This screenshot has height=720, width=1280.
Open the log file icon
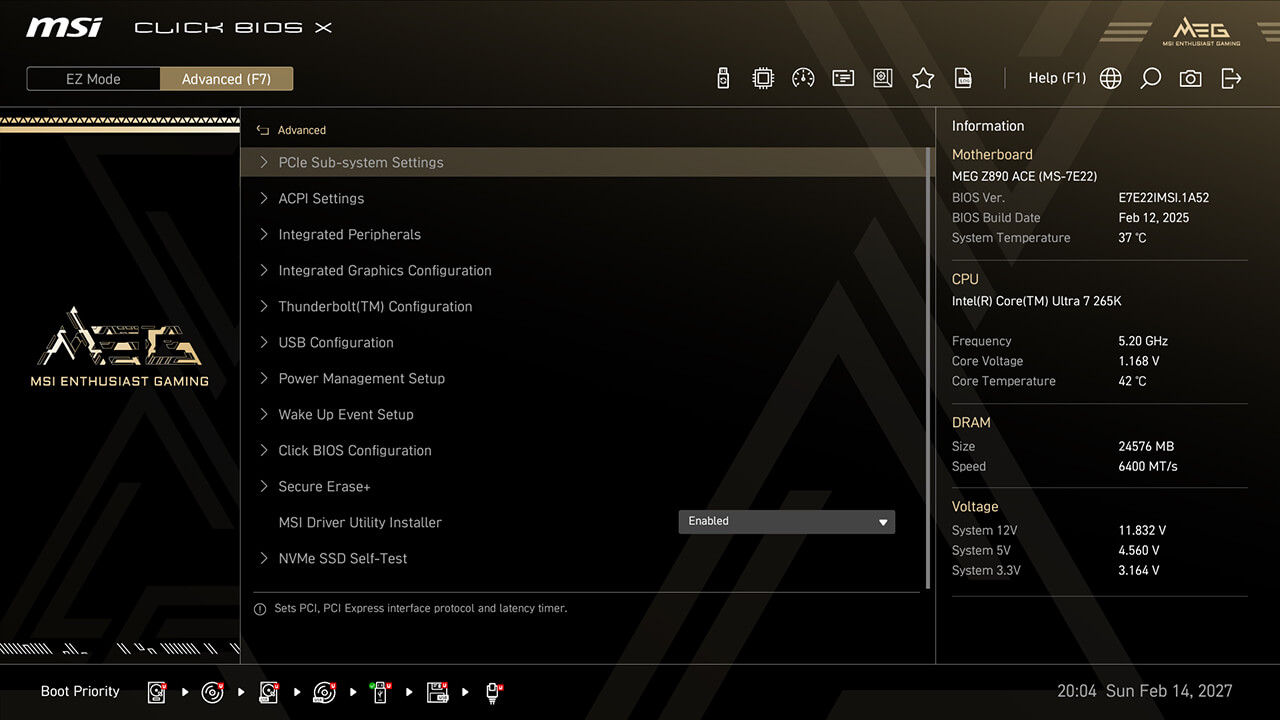[963, 78]
